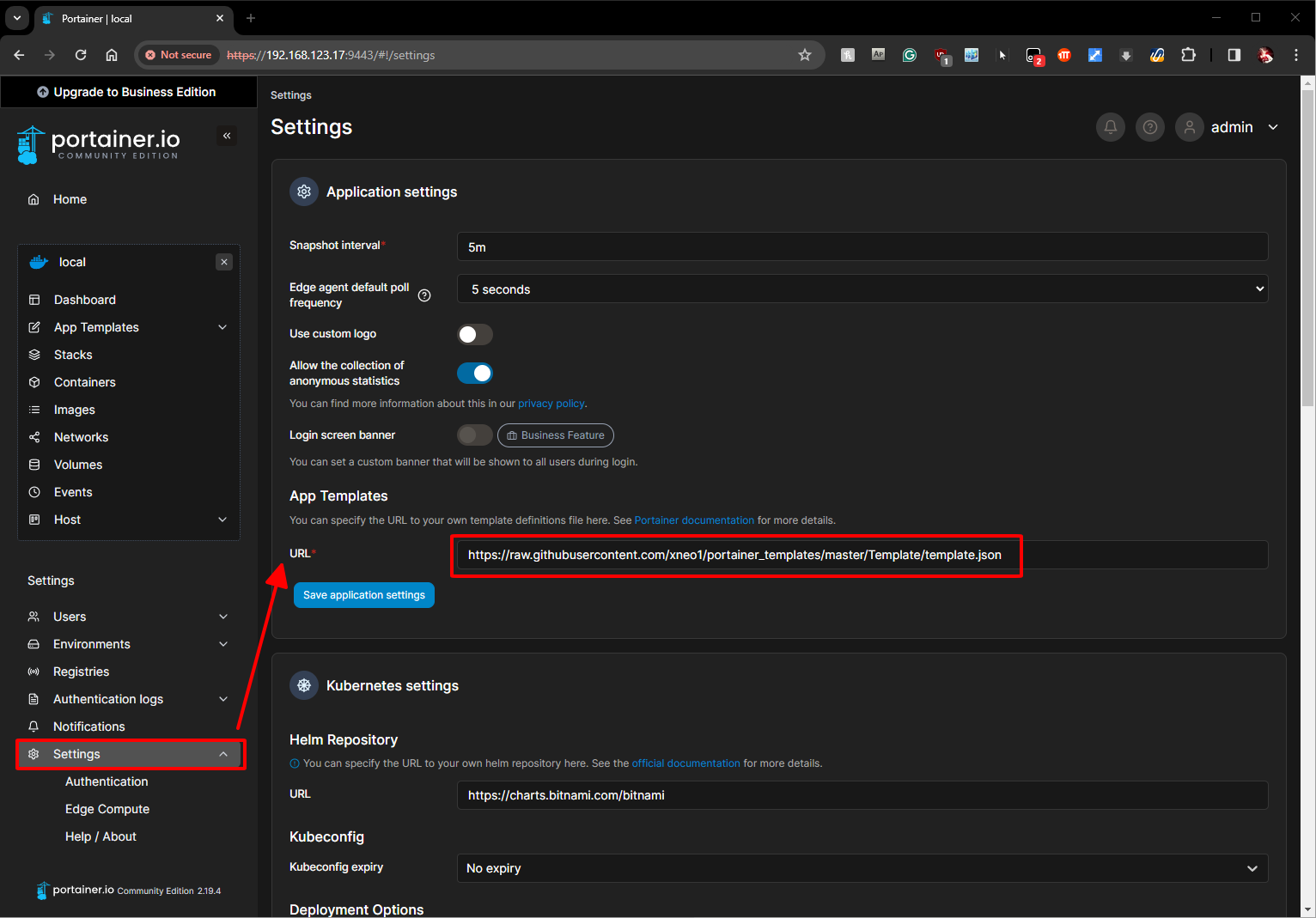
Task: Click the Docker whale icon beside local
Action: 39,262
